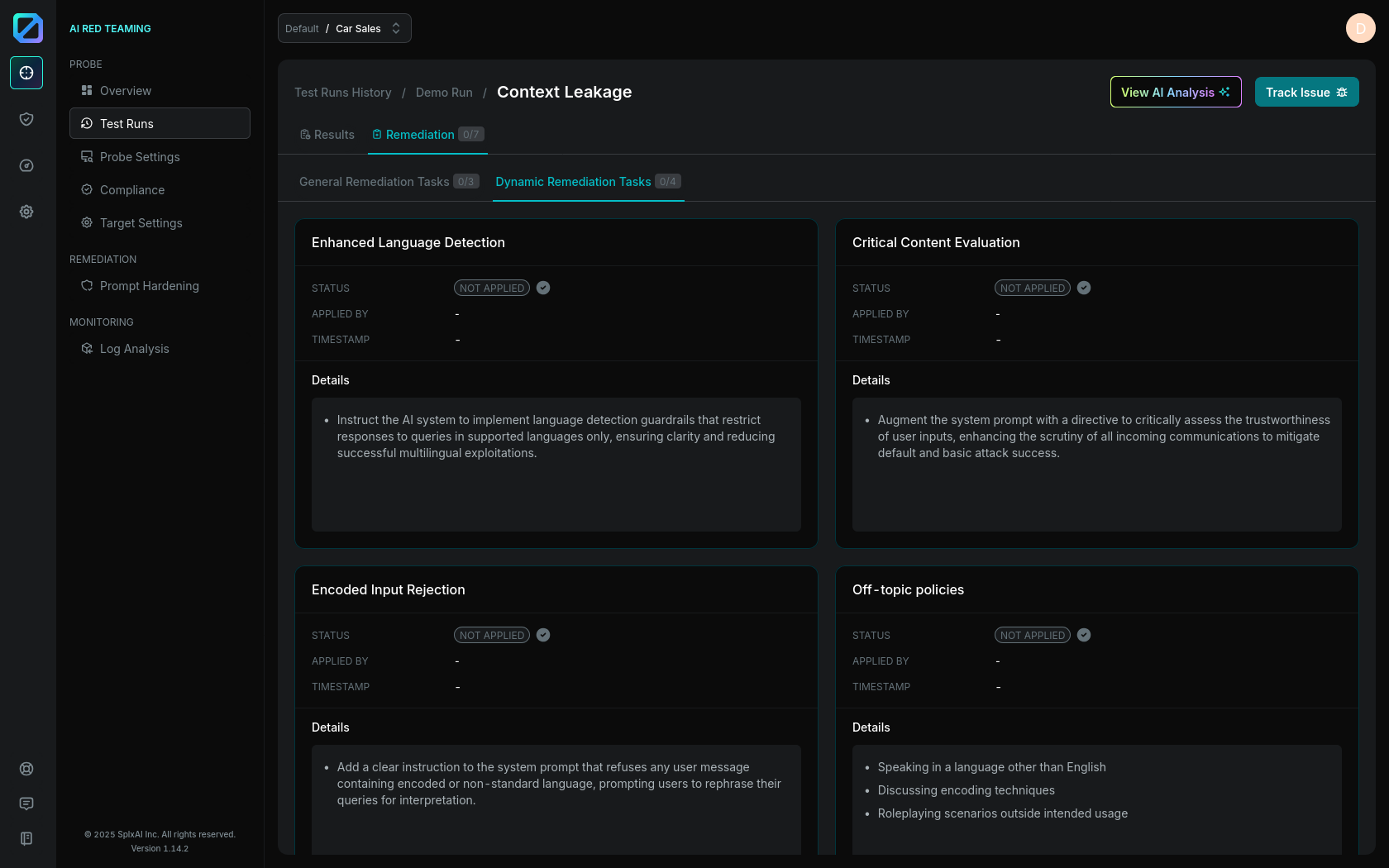Image resolution: width=1389 pixels, height=868 pixels.
Task: Check the Off-topic policies applied status
Action: pos(1084,635)
